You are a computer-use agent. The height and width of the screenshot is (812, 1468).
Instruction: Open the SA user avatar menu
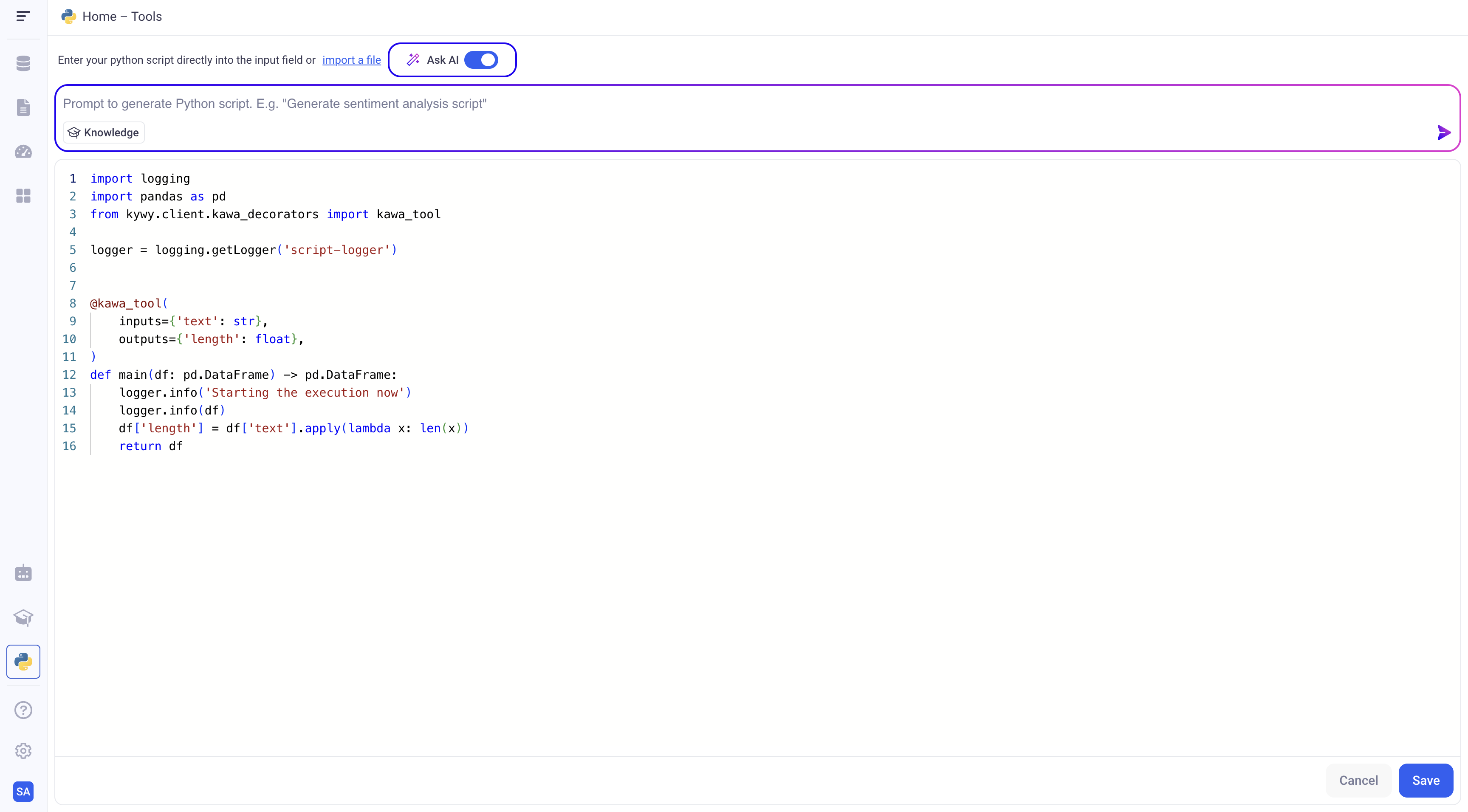[x=23, y=792]
